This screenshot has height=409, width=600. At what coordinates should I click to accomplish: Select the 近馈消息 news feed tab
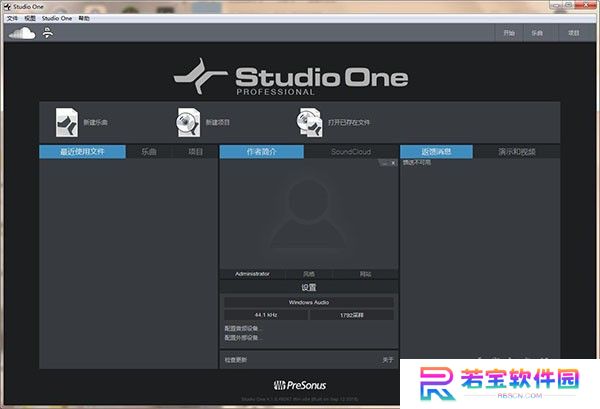coord(436,152)
